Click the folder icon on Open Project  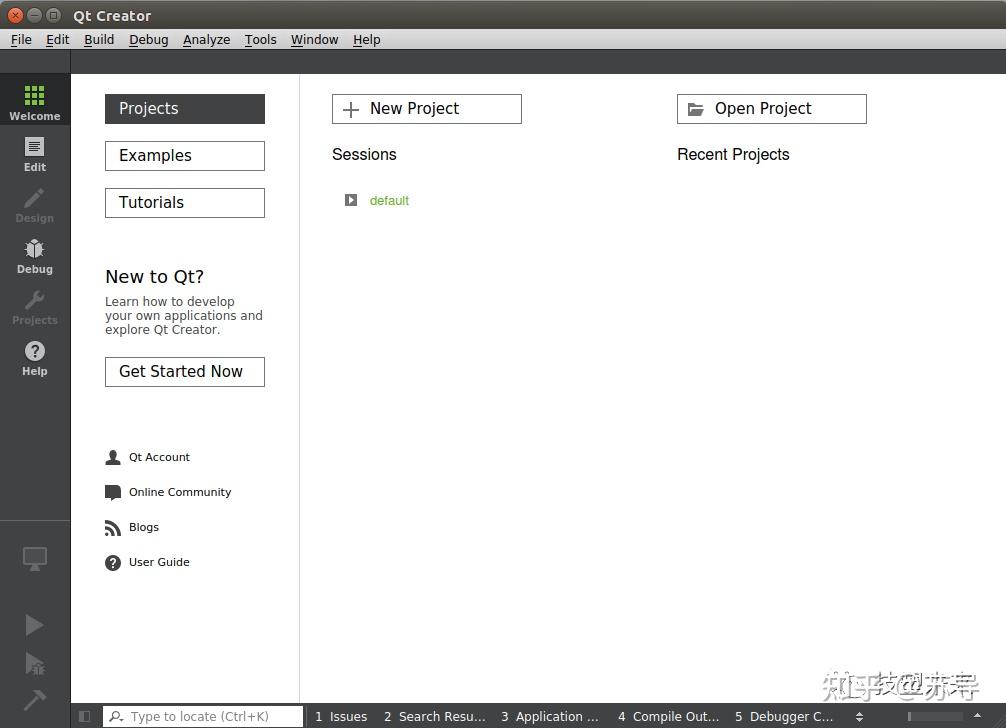696,110
